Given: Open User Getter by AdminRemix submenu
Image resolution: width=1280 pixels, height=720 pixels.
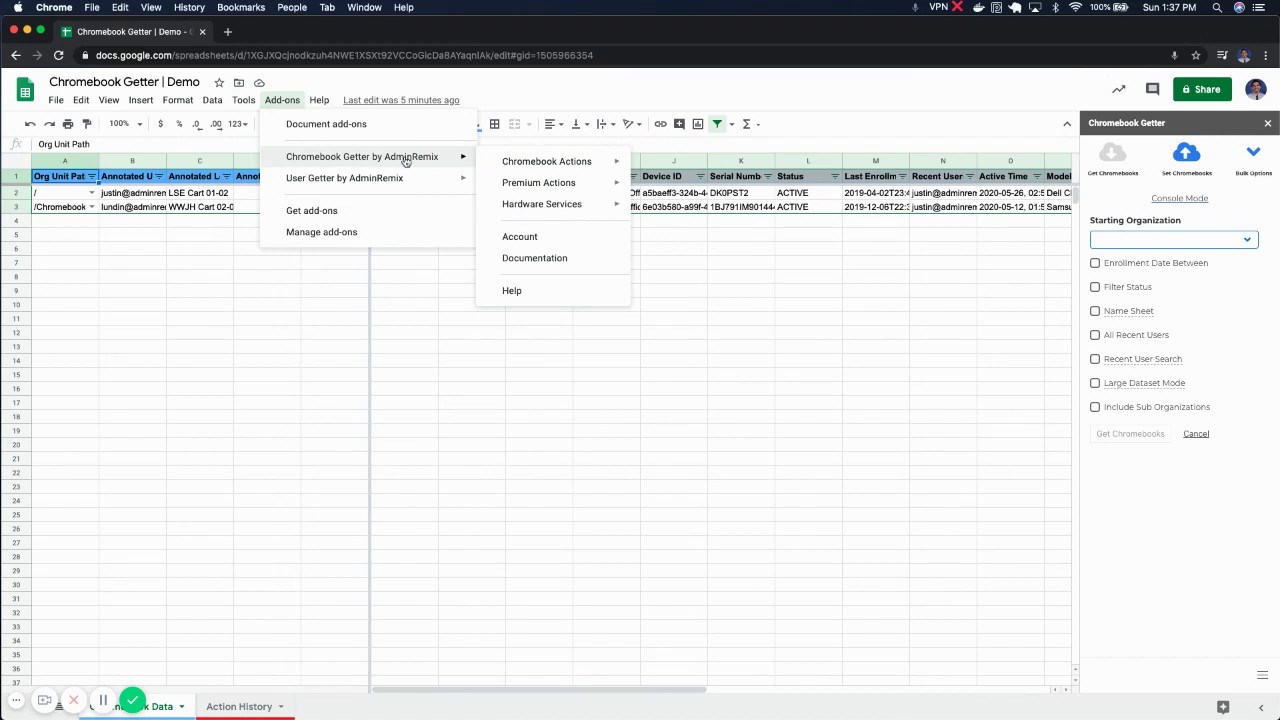Looking at the screenshot, I should [368, 178].
